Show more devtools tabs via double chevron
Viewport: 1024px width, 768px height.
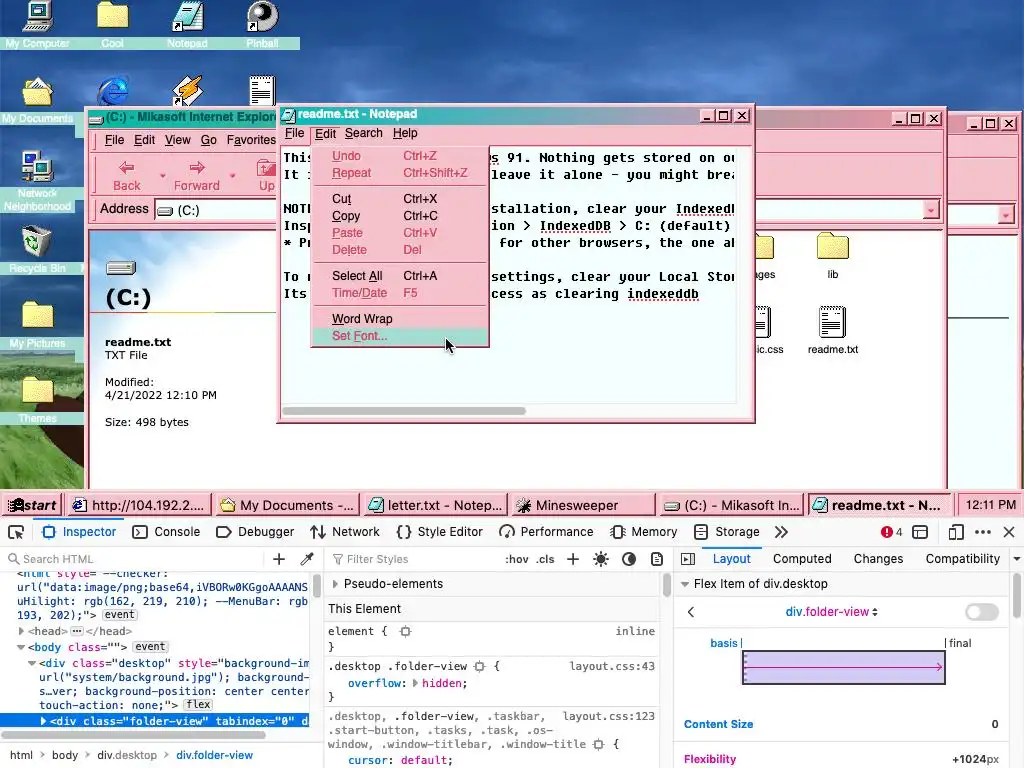(781, 532)
